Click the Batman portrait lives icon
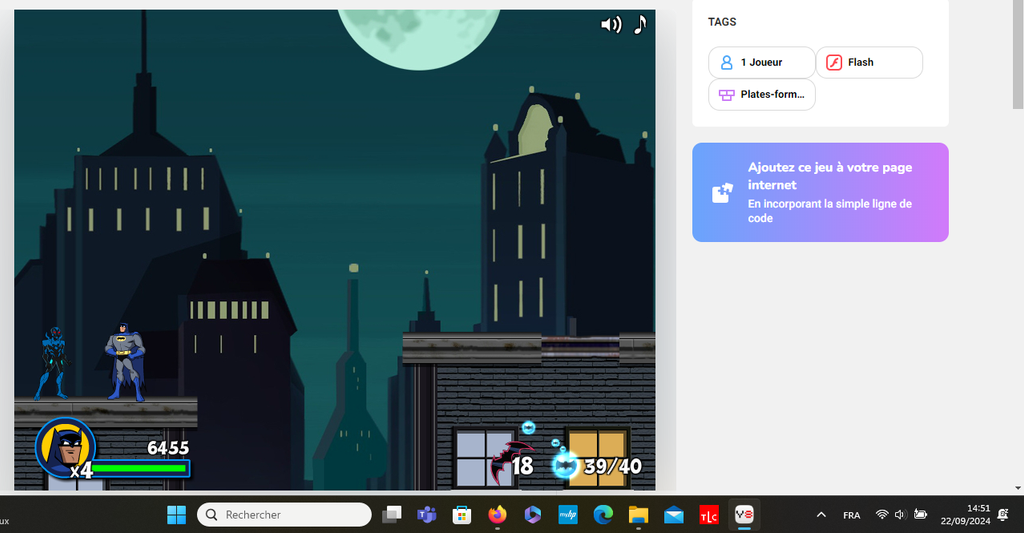This screenshot has width=1024, height=533. (x=64, y=446)
